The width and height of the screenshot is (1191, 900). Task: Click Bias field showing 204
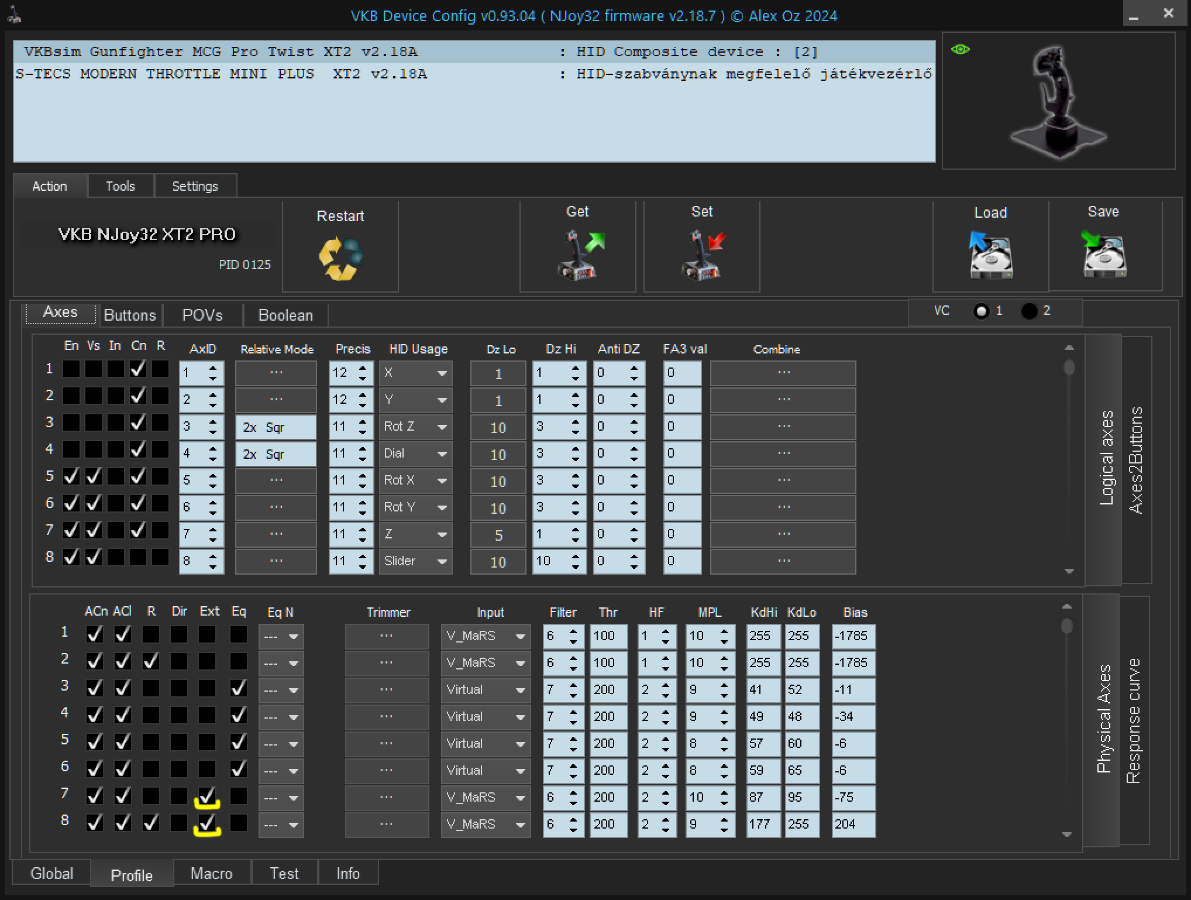[x=854, y=824]
